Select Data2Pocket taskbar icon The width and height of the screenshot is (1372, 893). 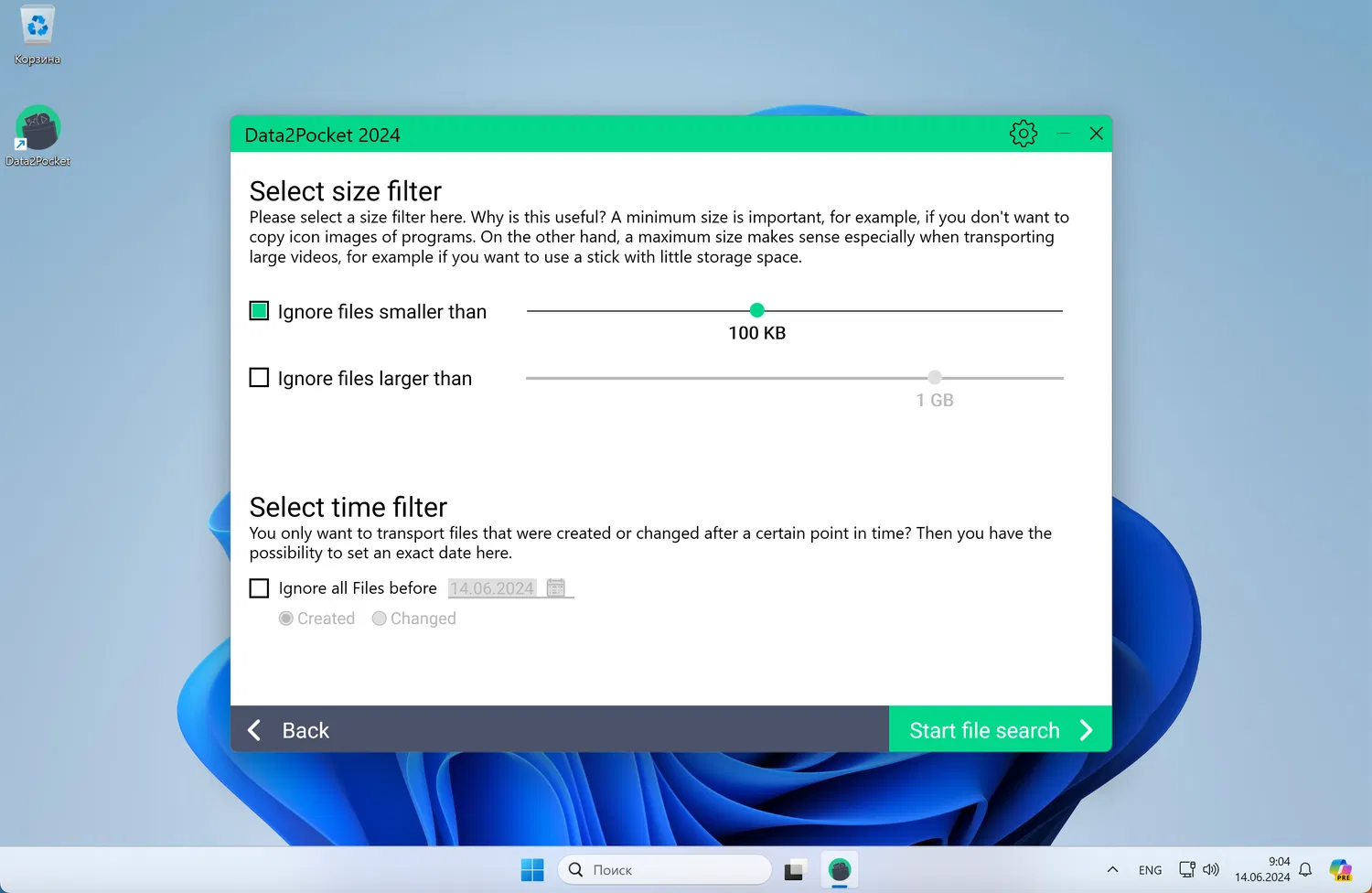[x=840, y=869]
